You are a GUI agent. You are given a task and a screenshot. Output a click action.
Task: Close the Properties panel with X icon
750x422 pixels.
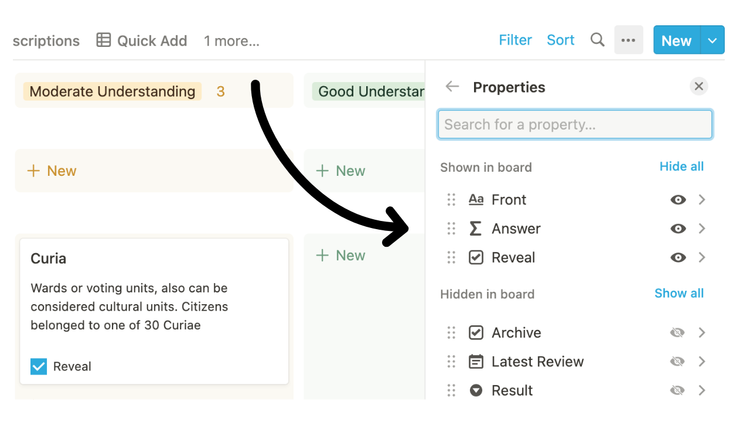[x=699, y=87]
